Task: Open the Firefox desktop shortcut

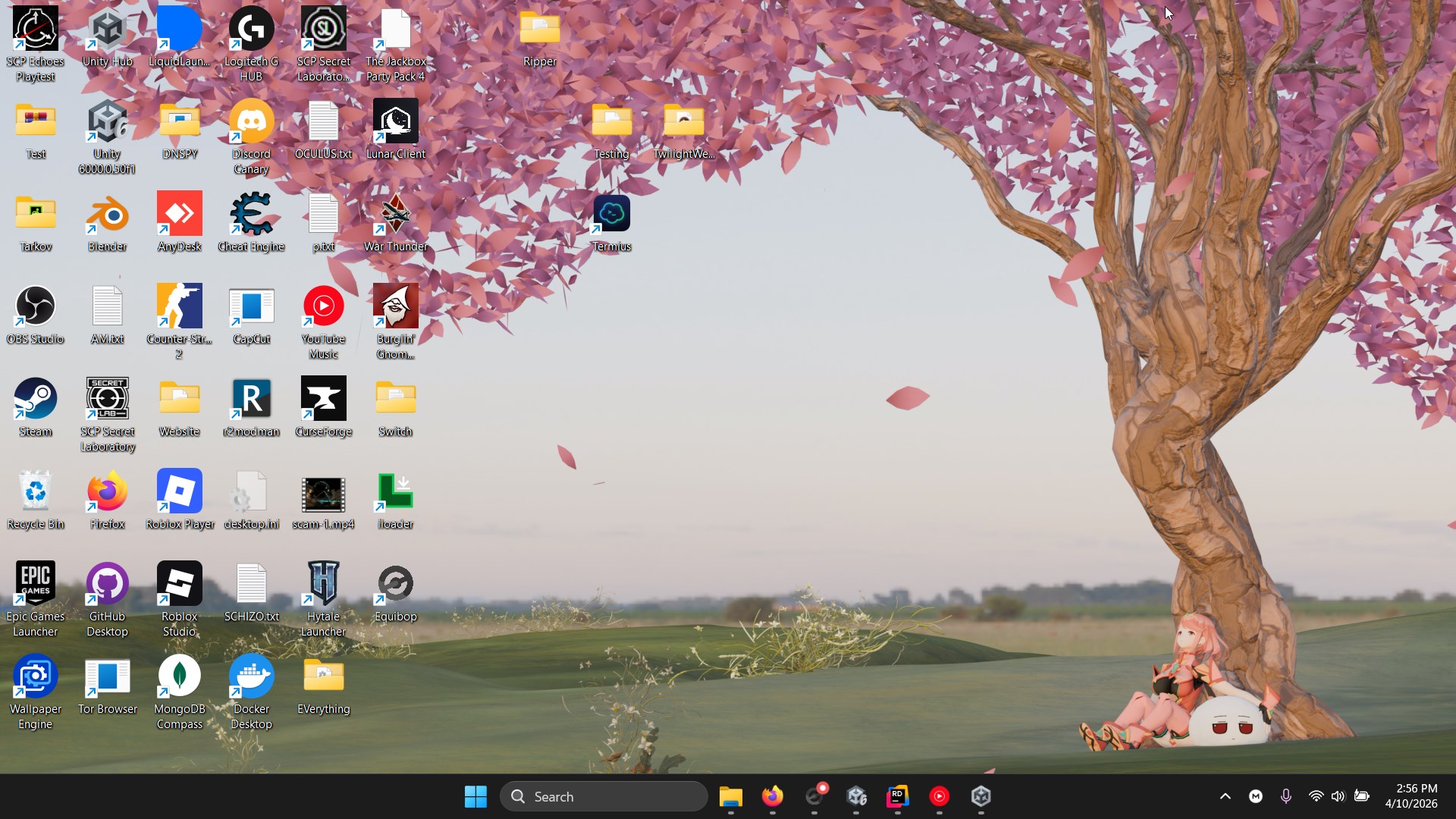Action: coord(107,500)
